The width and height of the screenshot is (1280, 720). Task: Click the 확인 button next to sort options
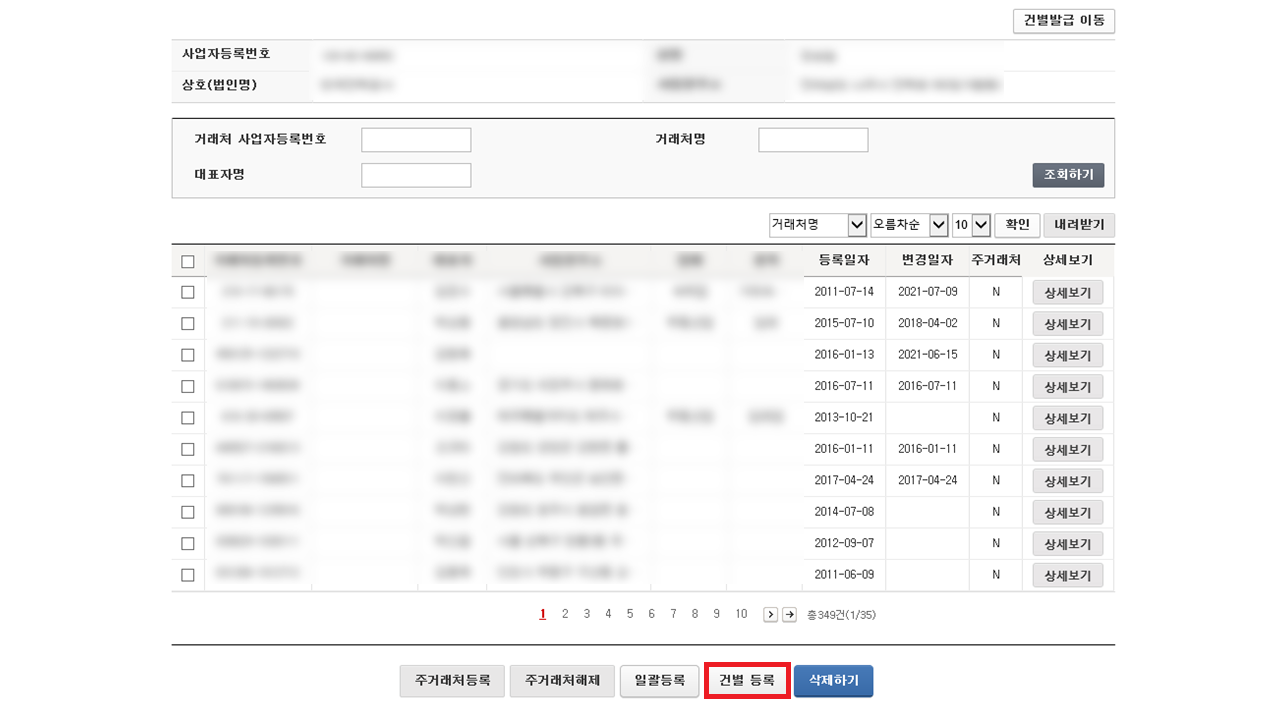(x=1017, y=225)
